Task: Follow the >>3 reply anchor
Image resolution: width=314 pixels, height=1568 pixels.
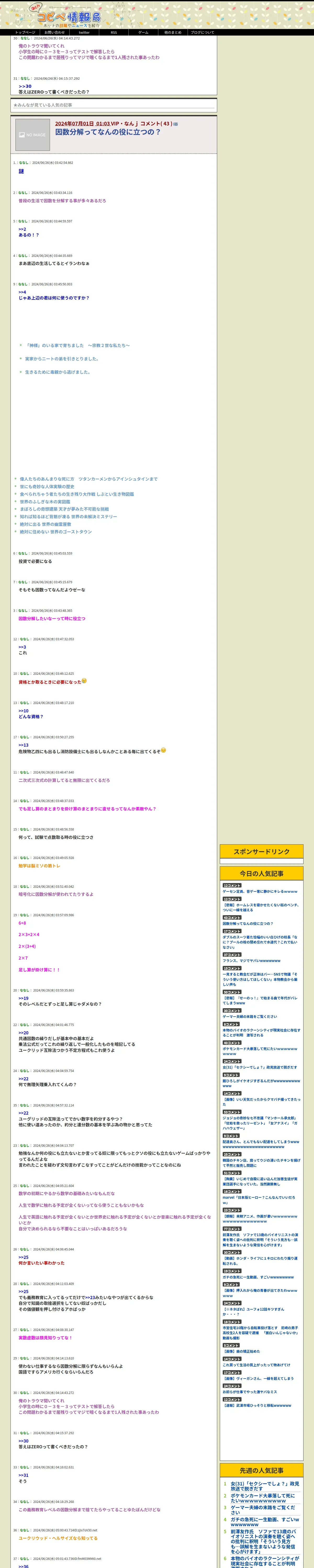Action: [x=22, y=647]
